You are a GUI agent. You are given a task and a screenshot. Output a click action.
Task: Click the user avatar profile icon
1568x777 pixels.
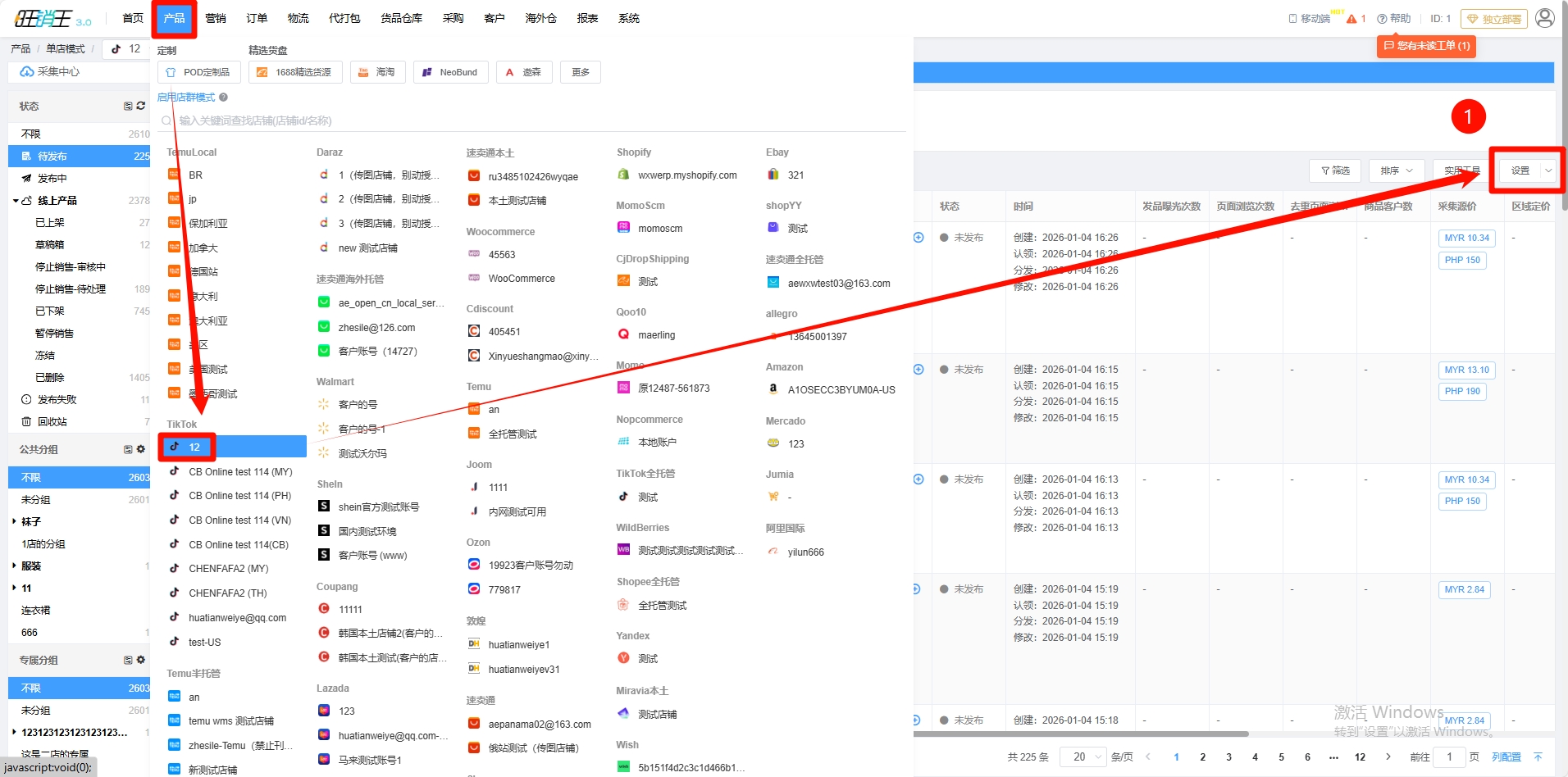tap(1544, 18)
